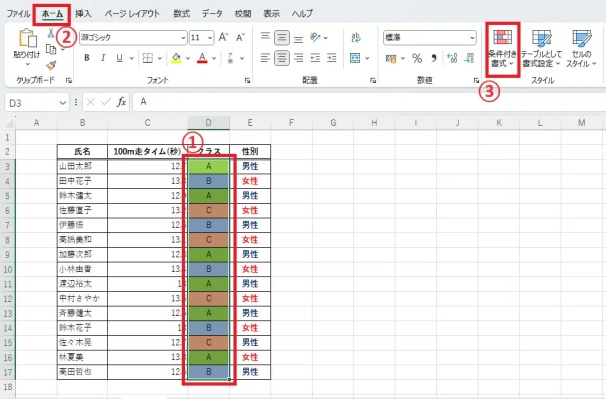Open the Alignment (配置) group dialog launcher
Image resolution: width=606 pixels, height=399 pixels.
tap(373, 80)
